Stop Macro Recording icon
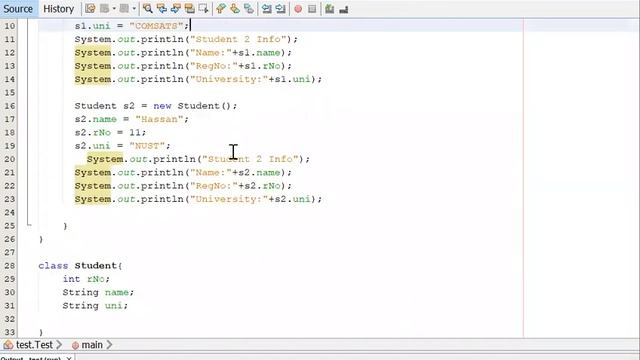This screenshot has width=640, height=360. point(312,9)
